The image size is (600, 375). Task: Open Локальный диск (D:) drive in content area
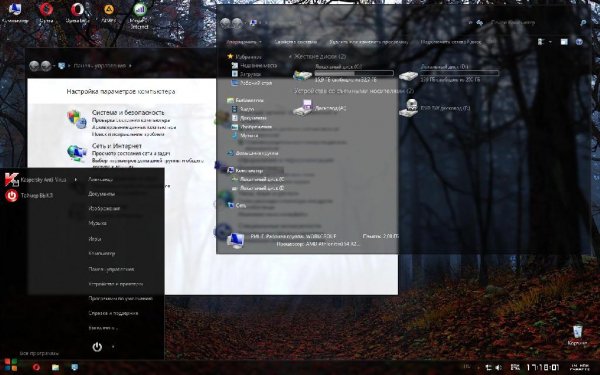click(449, 73)
